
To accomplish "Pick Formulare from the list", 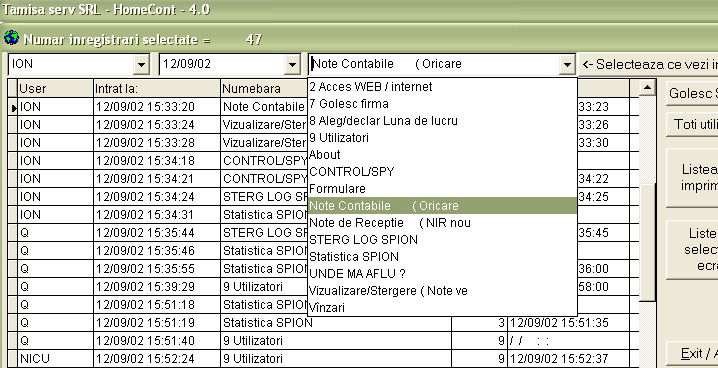I will pos(442,189).
